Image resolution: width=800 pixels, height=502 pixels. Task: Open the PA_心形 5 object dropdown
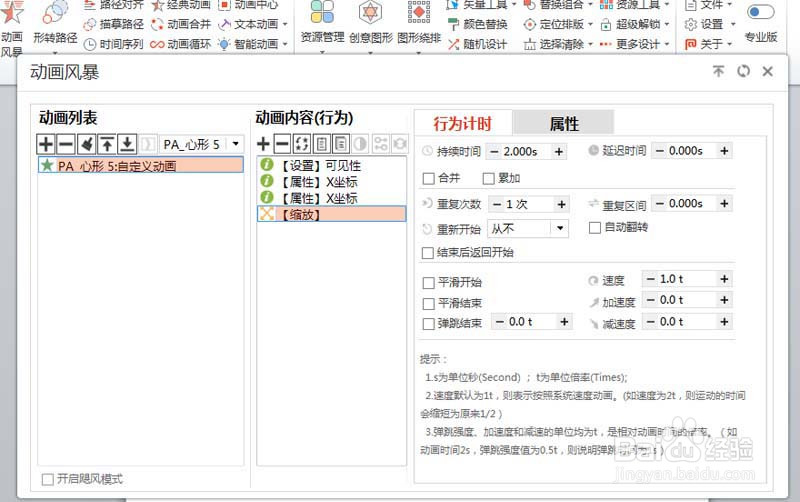click(236, 144)
